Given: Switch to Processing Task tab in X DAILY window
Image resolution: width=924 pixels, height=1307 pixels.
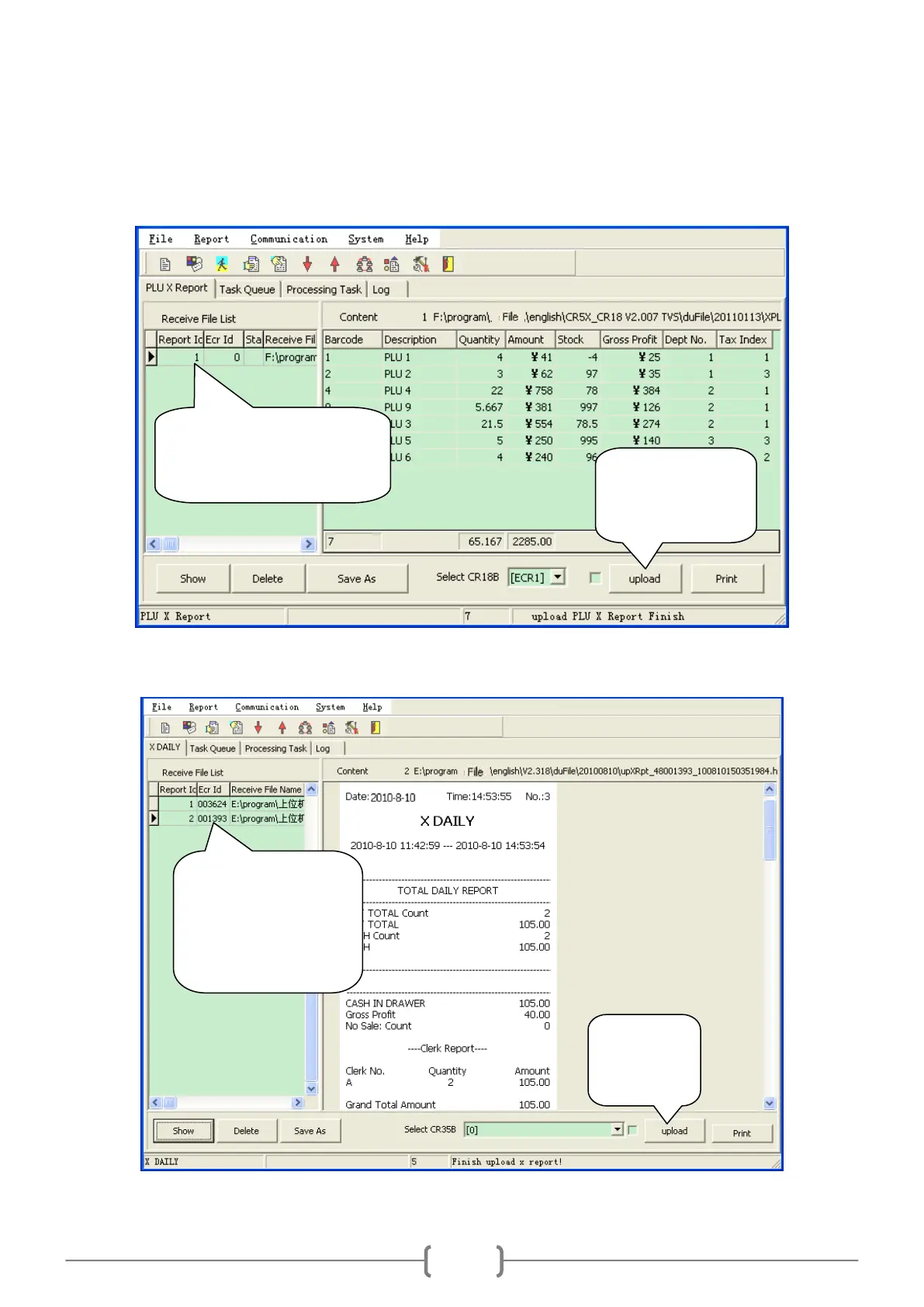Looking at the screenshot, I should (275, 748).
